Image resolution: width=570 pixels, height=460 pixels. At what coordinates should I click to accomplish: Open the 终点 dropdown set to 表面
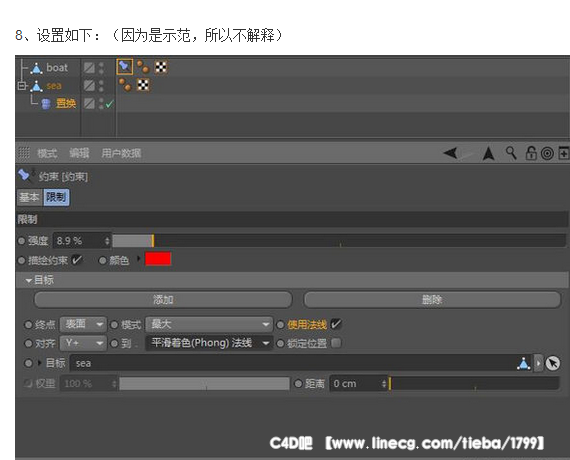[x=83, y=324]
